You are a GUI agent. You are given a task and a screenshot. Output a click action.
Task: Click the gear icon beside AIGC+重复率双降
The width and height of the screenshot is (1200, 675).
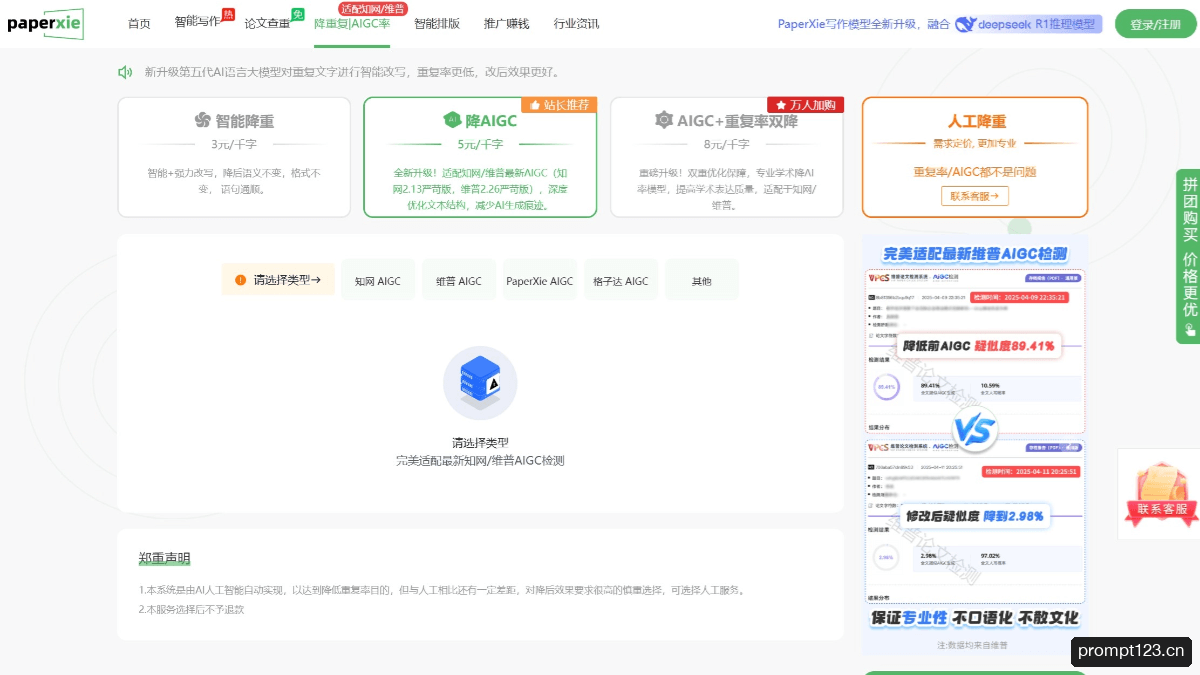pos(663,121)
